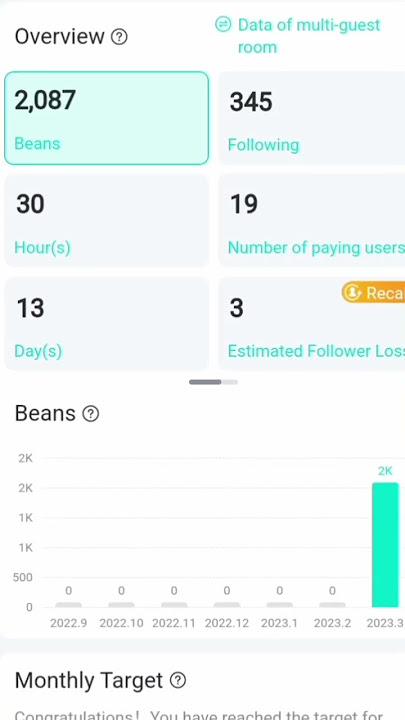Select the 2,087 Beans card
Screen dimensions: 405x720
[107, 118]
